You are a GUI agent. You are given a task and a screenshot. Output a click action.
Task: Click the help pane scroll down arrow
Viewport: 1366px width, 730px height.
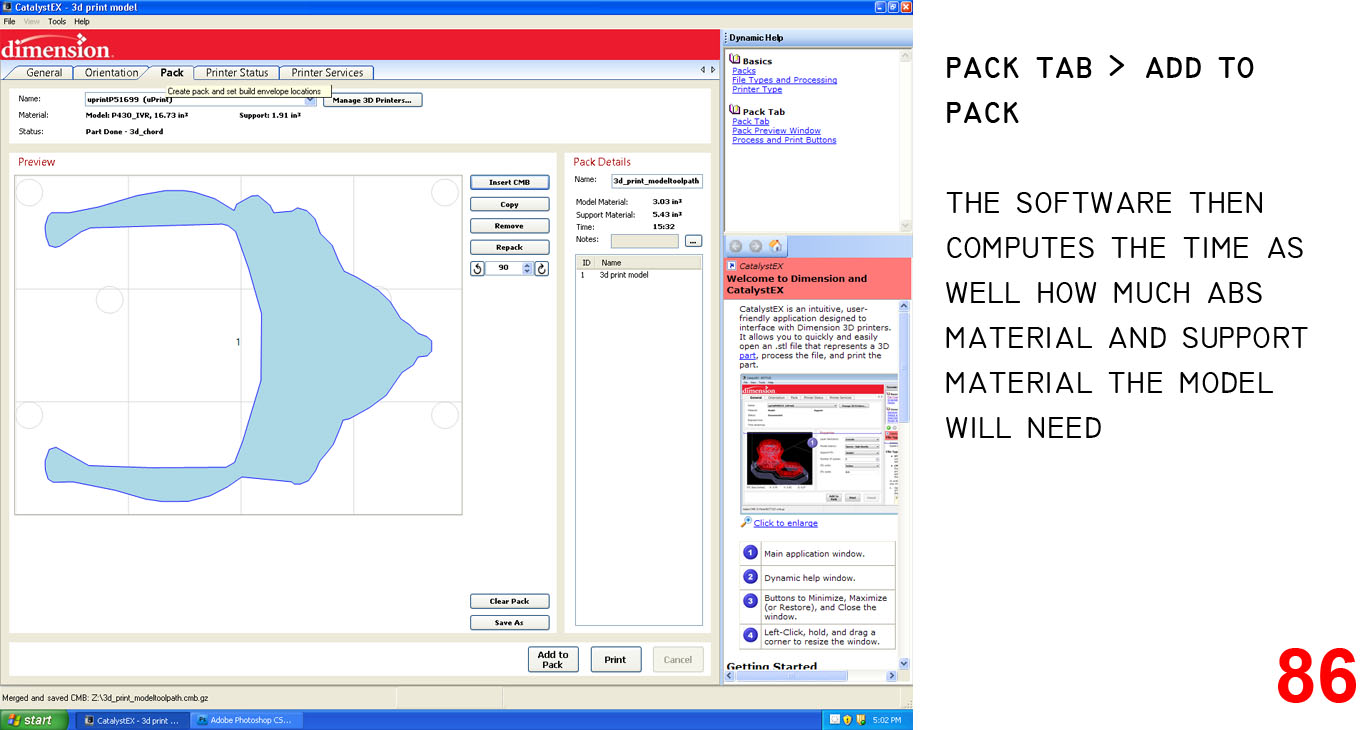[x=904, y=663]
